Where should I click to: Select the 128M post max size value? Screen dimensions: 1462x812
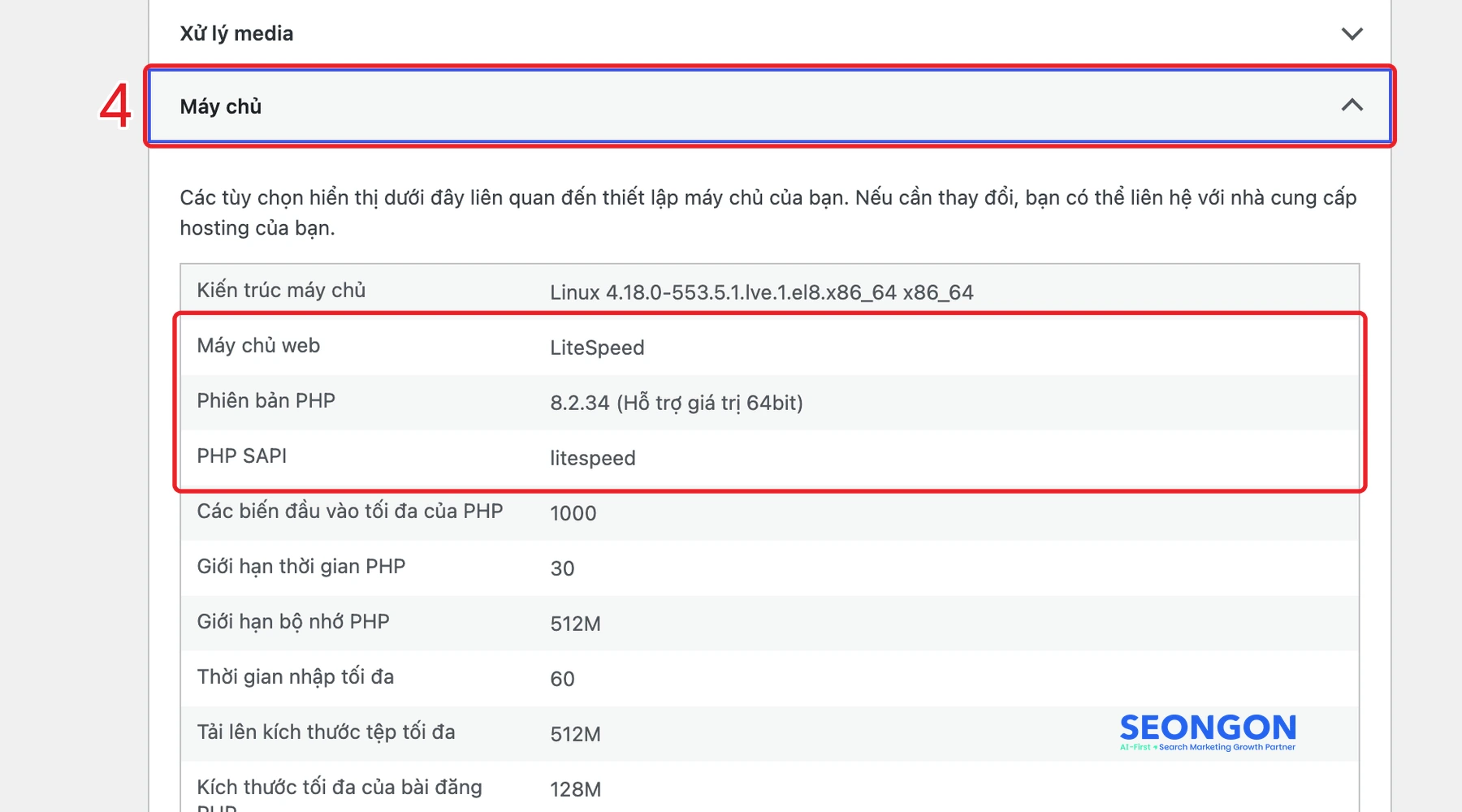coord(575,789)
